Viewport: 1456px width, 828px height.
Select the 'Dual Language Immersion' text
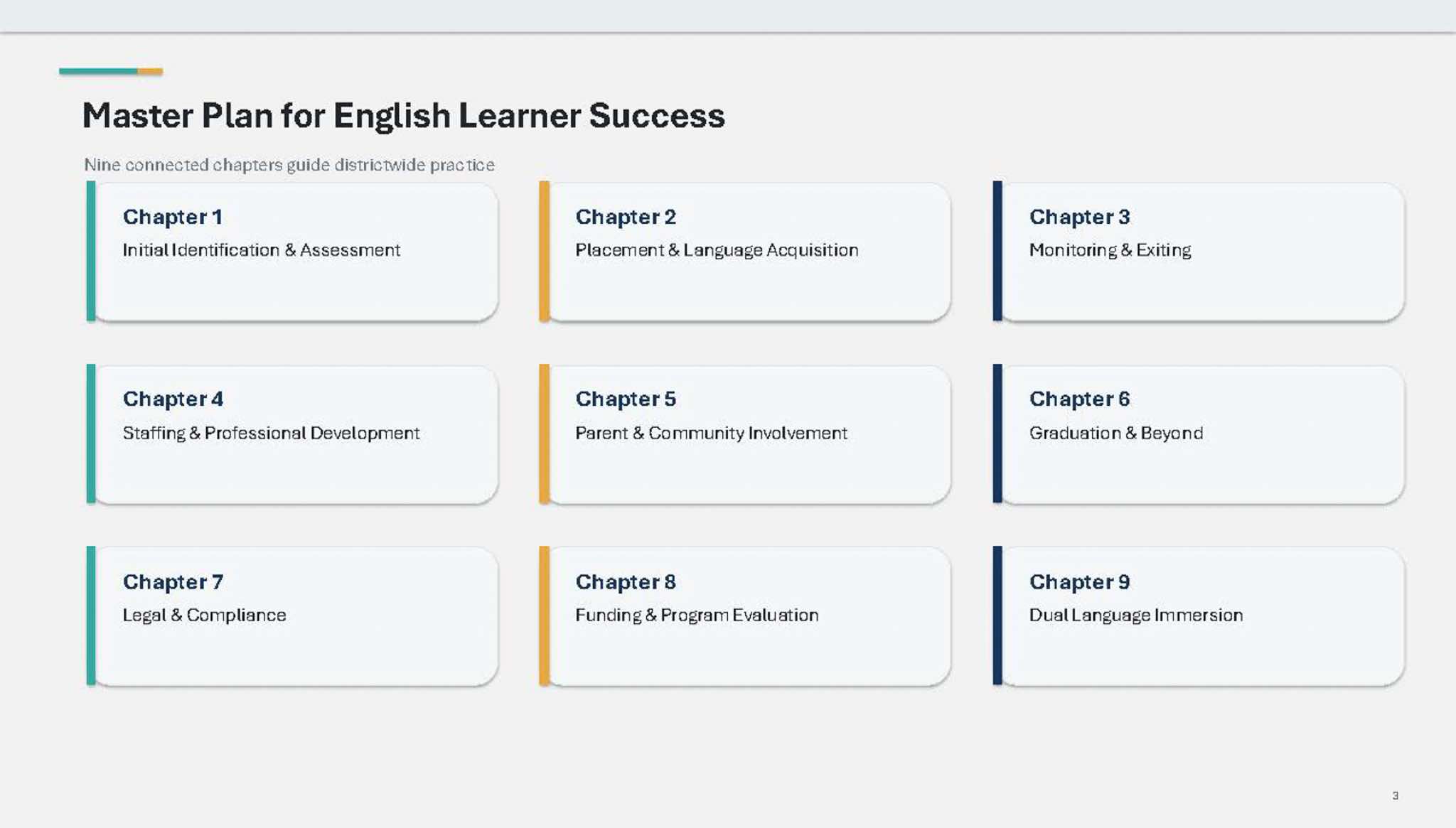1136,615
